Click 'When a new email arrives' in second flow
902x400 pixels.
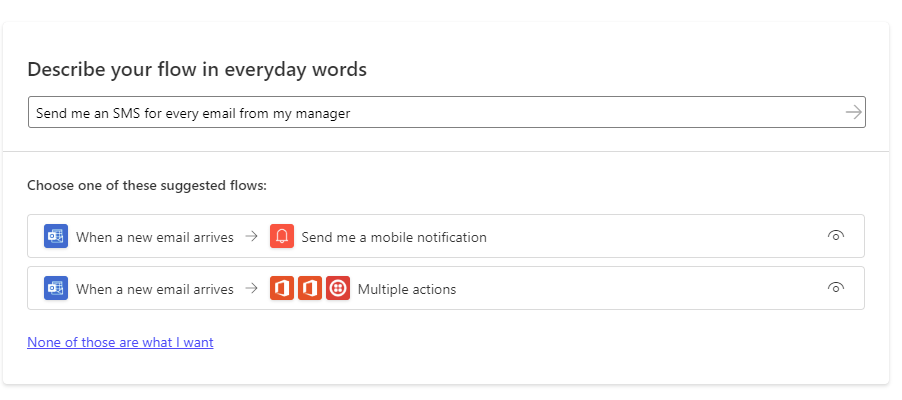(x=155, y=290)
